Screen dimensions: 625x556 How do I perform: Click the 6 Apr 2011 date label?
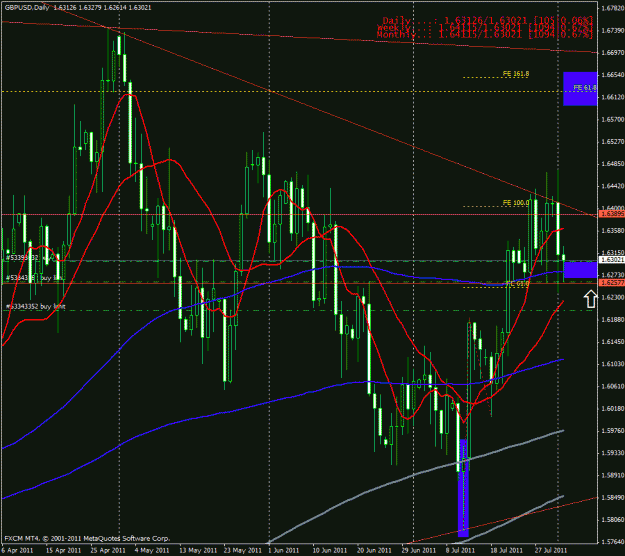click(x=18, y=550)
